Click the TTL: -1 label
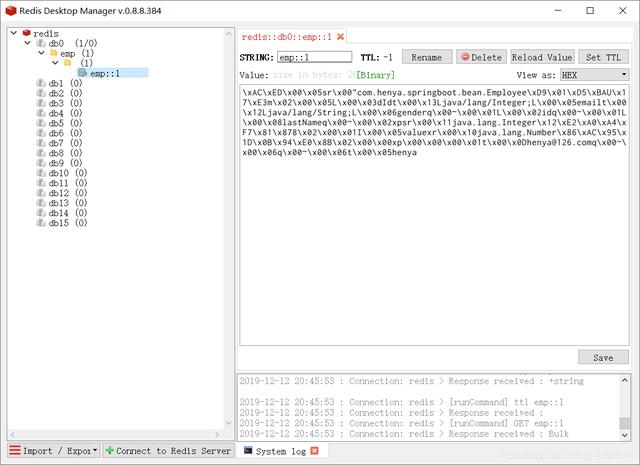This screenshot has width=640, height=465. click(x=376, y=58)
